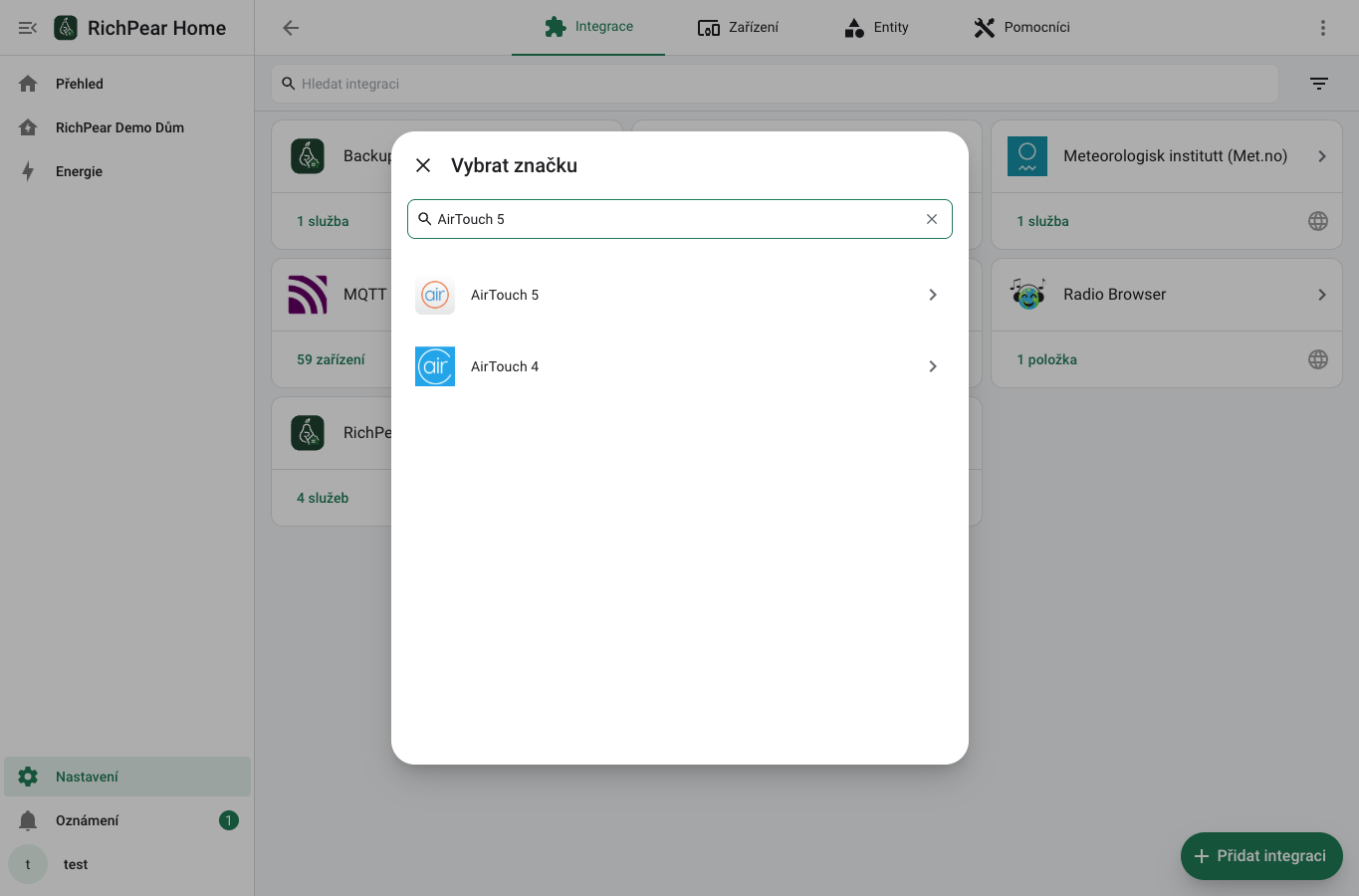Open Přehled in the sidebar

click(127, 84)
